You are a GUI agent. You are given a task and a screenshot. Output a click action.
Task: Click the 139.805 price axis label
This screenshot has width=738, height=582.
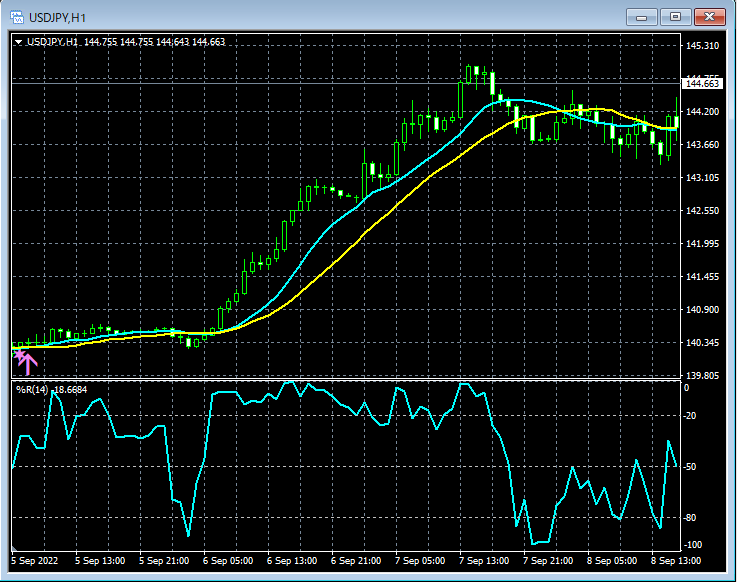[x=702, y=376]
